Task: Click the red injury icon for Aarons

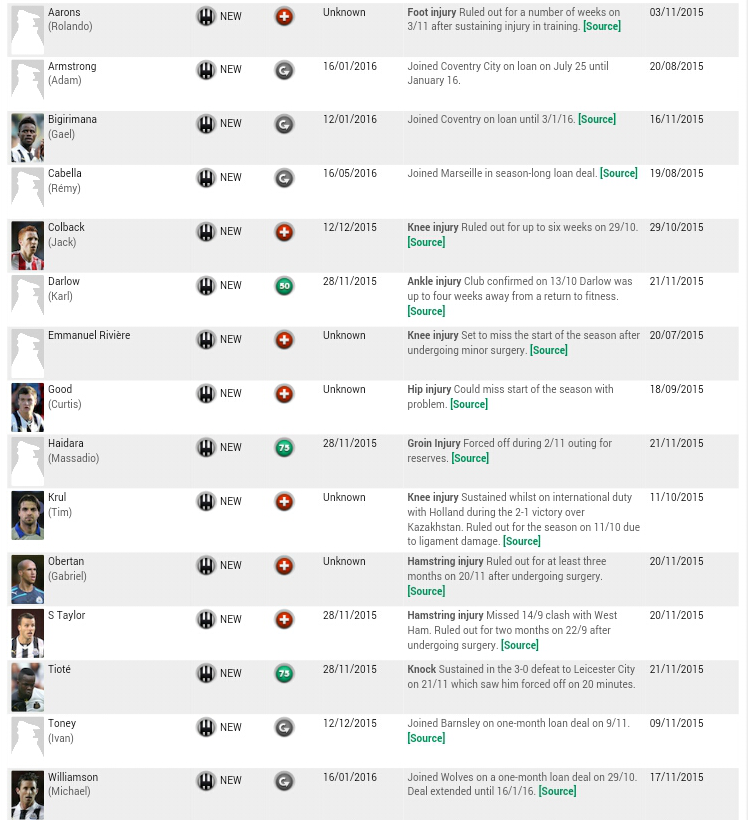Action: tap(284, 17)
